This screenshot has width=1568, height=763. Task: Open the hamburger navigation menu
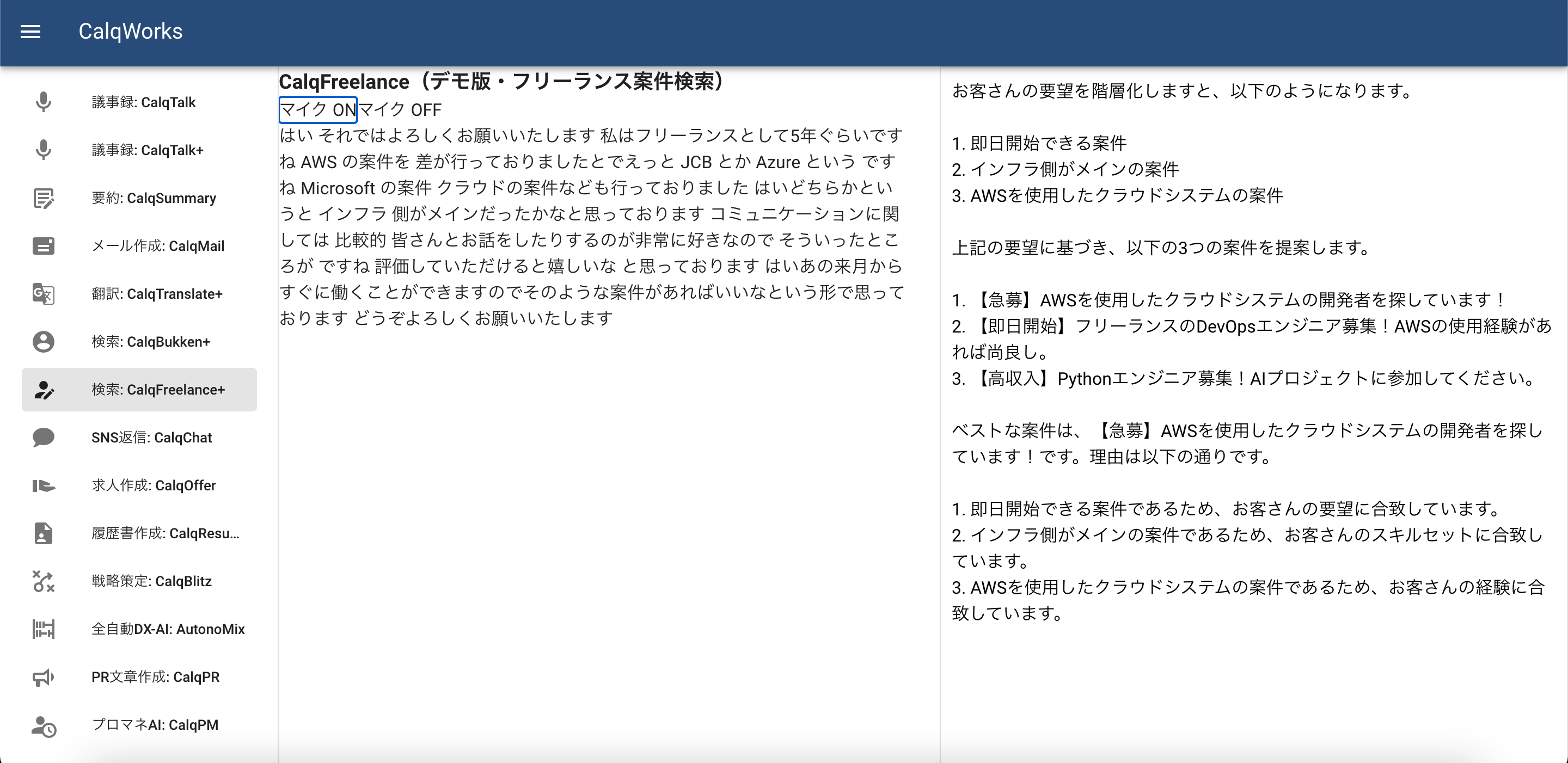(x=30, y=32)
